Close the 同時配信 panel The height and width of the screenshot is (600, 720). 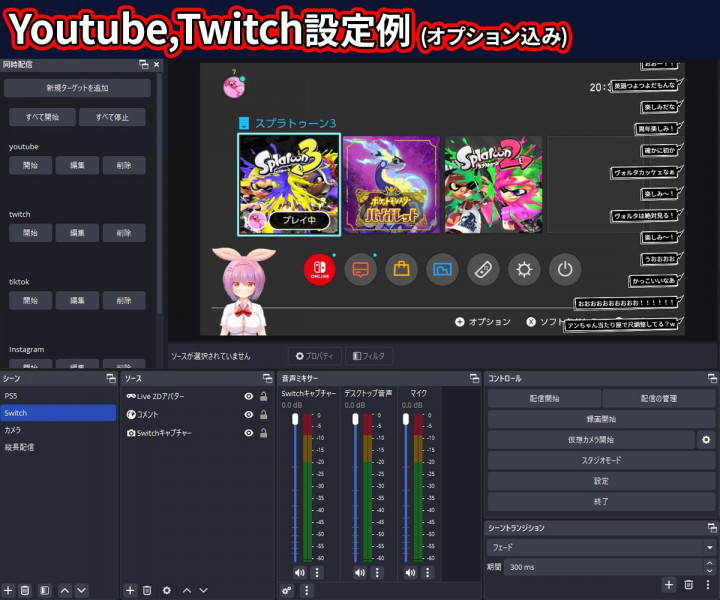pyautogui.click(x=157, y=65)
